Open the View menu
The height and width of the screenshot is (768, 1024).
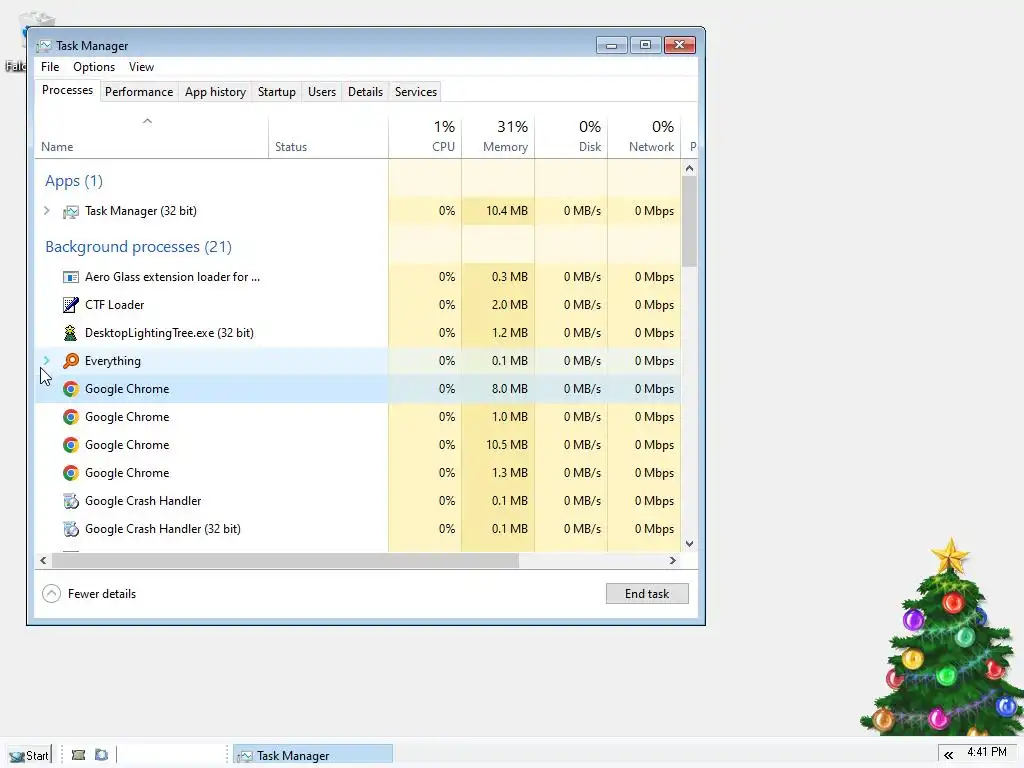[x=141, y=67]
